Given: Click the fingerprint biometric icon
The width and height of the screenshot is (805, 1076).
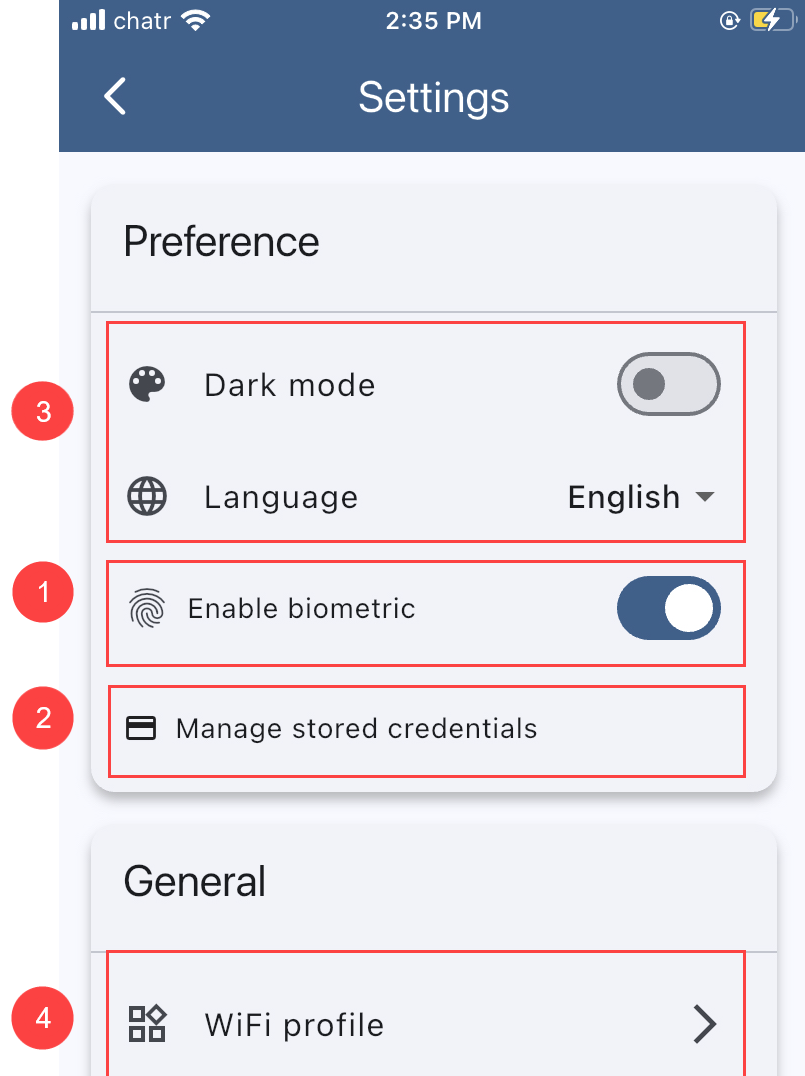Looking at the screenshot, I should click(148, 608).
